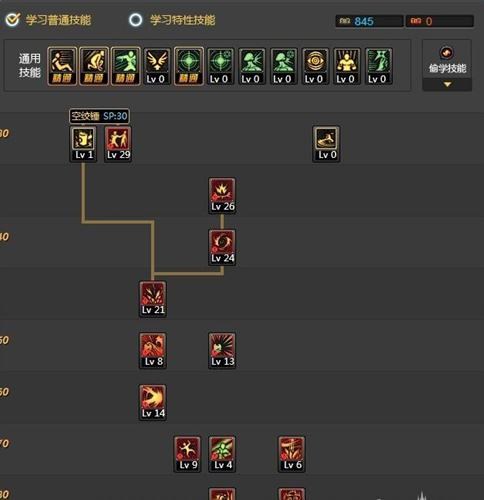Expand the 偷学技能 dropdown arrow
This screenshot has width=484, height=500.
click(447, 85)
